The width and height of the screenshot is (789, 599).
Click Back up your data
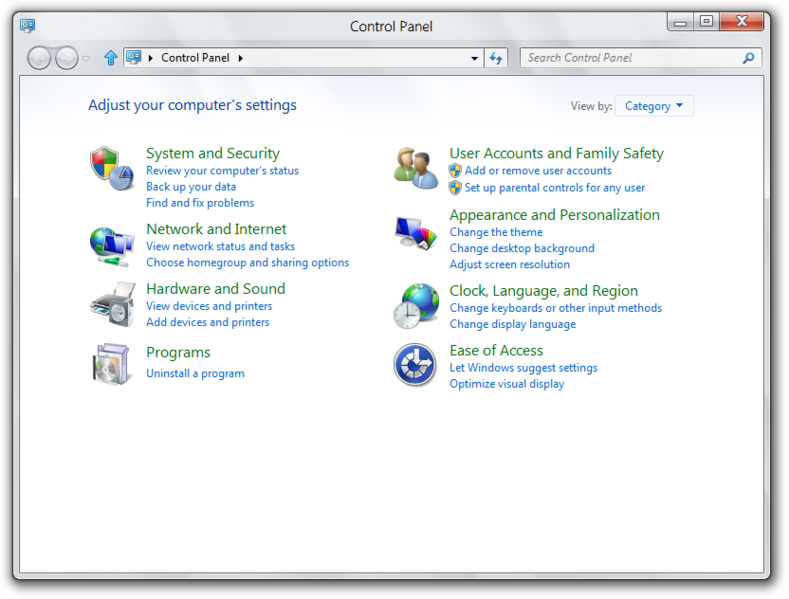(x=191, y=187)
